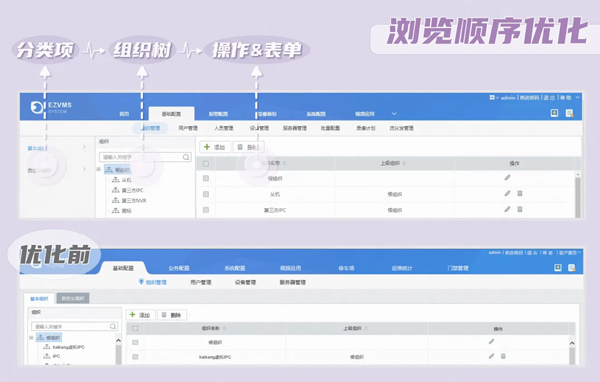The height and width of the screenshot is (382, 600).
Task: Click edit pencil in 从机 row
Action: pyautogui.click(x=507, y=193)
